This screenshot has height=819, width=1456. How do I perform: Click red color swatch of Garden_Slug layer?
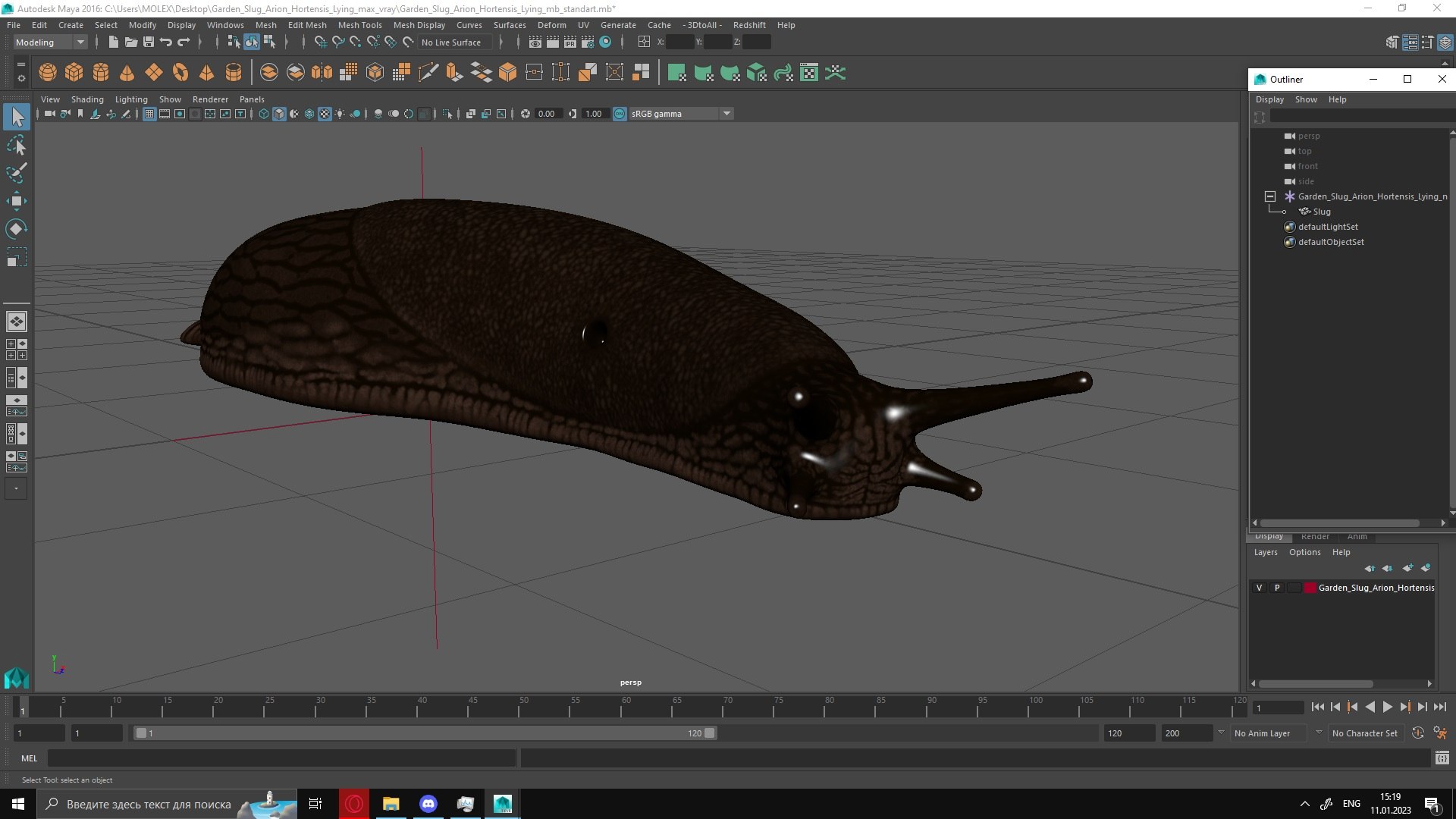pyautogui.click(x=1310, y=588)
